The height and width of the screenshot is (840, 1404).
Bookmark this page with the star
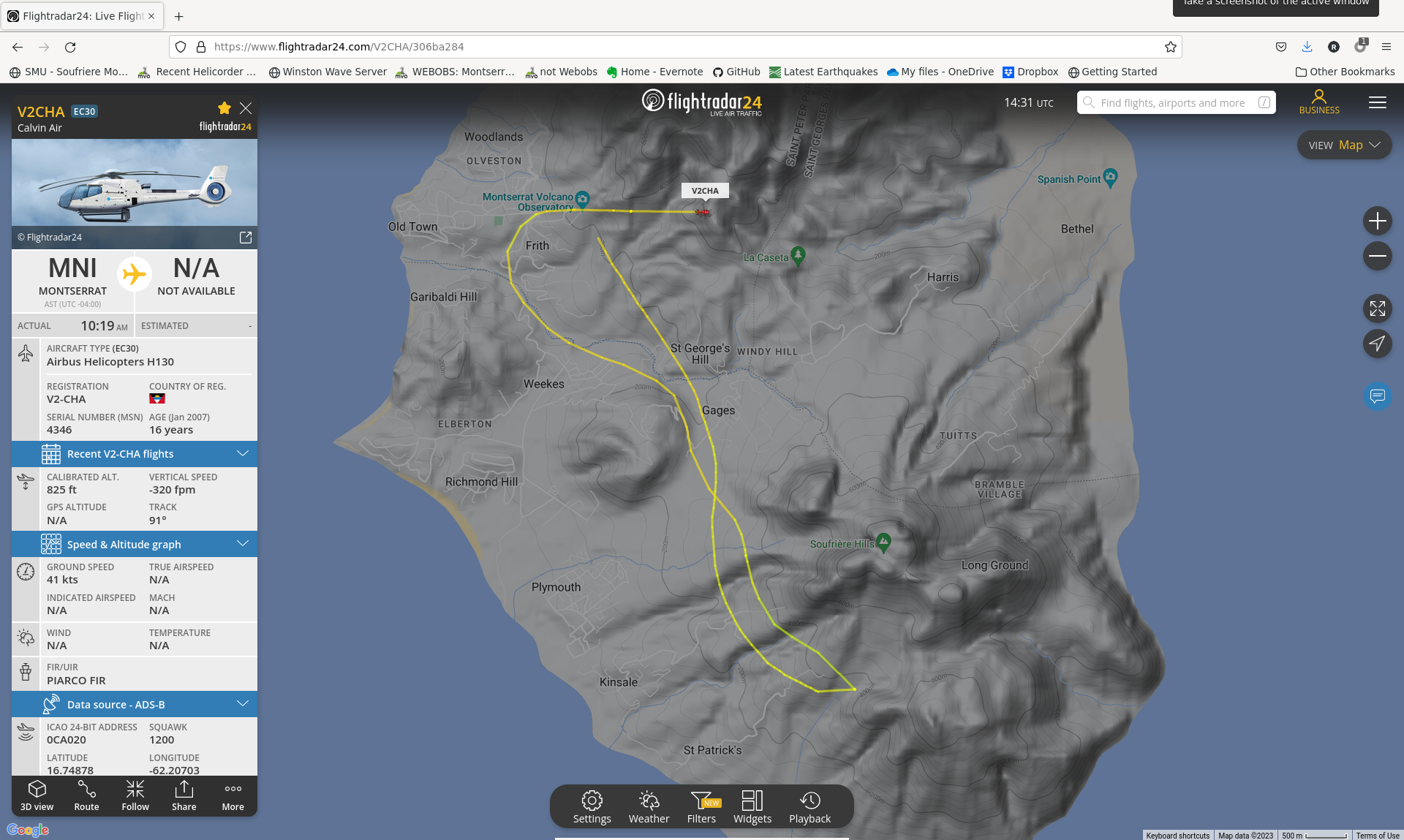[1170, 47]
